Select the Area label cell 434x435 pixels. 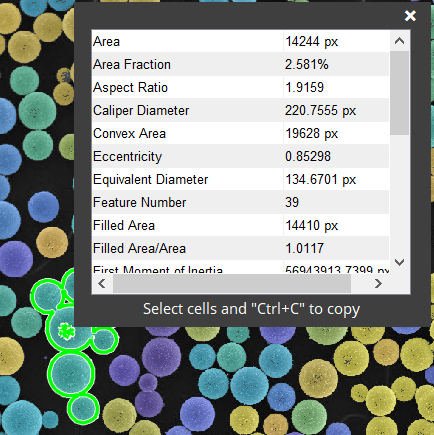coord(187,41)
